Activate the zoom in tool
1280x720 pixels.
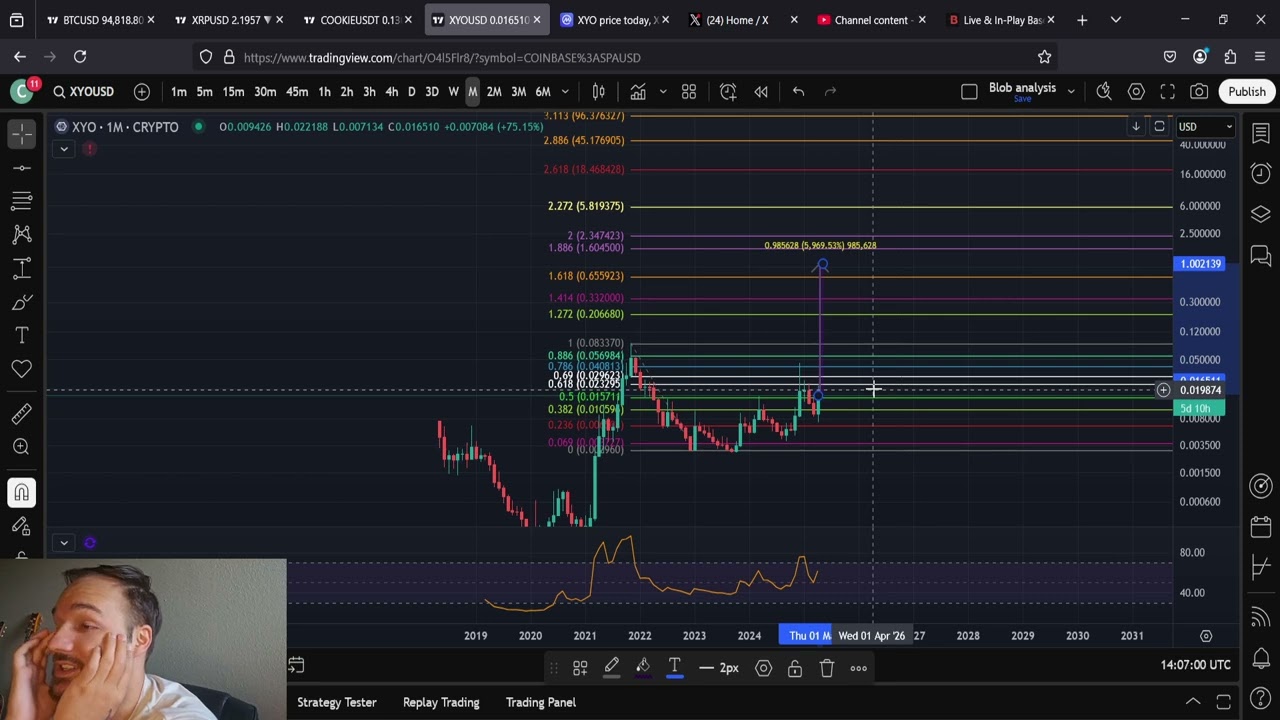tap(22, 447)
